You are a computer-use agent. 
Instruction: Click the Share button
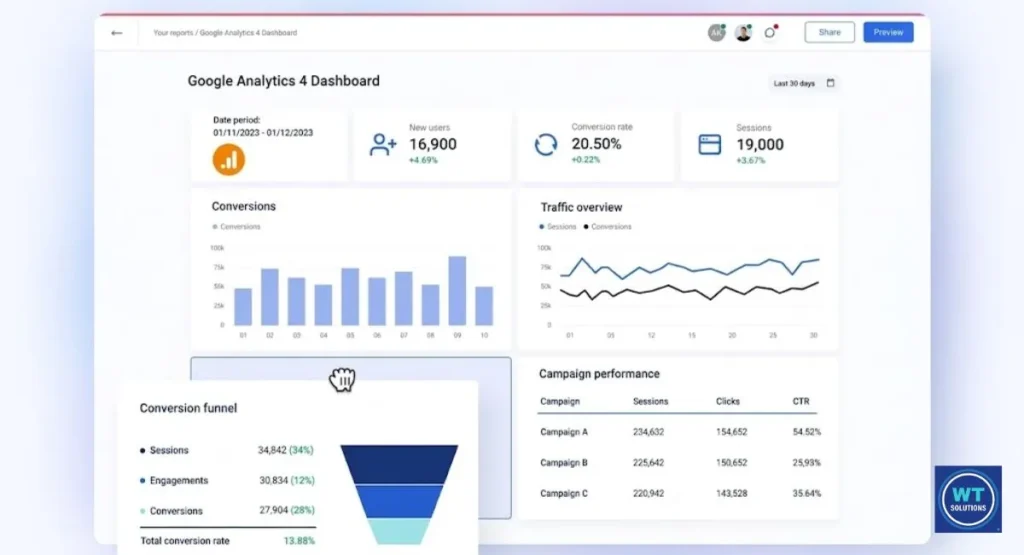coord(829,32)
